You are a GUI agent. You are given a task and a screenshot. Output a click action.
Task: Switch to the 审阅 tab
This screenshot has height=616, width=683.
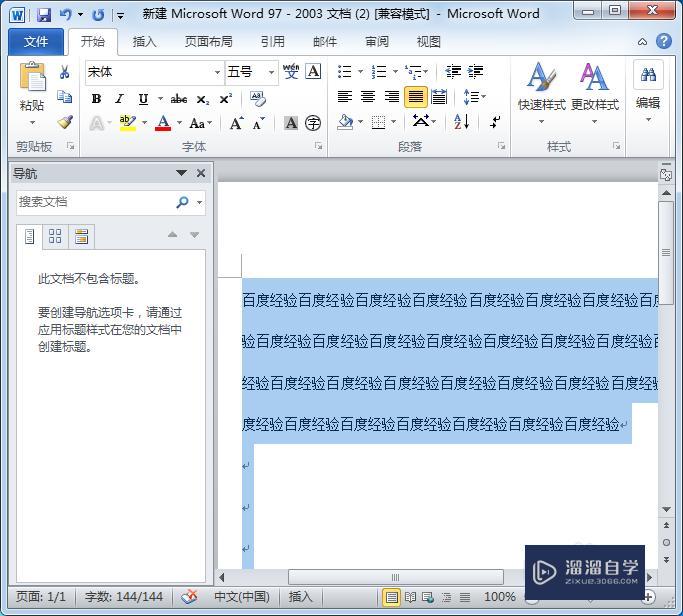(x=377, y=41)
